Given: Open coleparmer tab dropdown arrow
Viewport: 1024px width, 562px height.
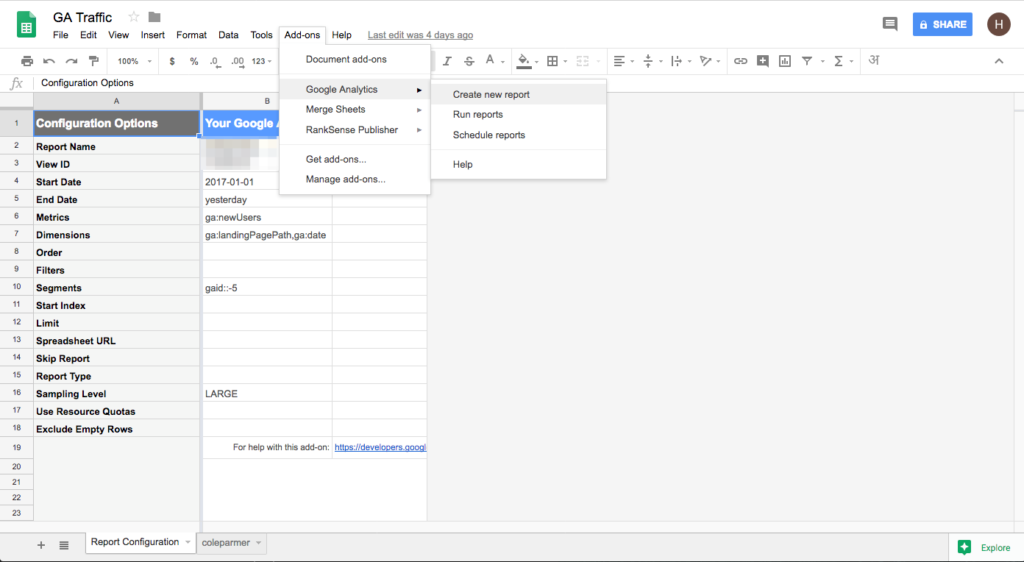Looking at the screenshot, I should (x=259, y=543).
